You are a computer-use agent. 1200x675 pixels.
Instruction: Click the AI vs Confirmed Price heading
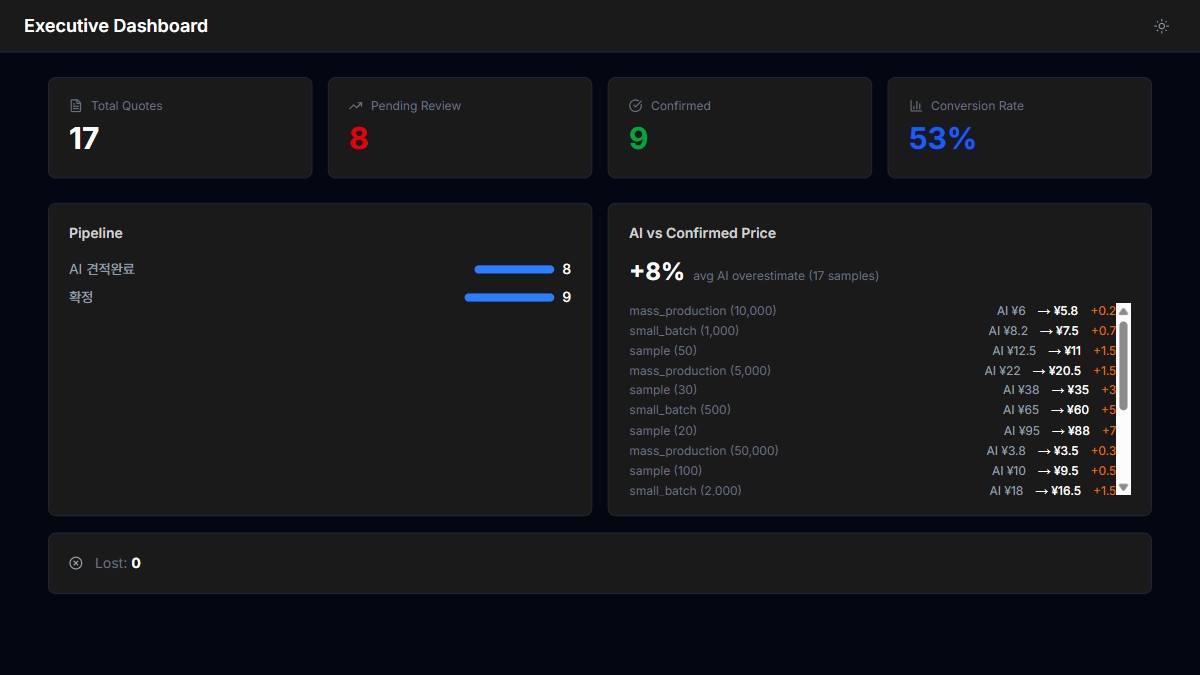click(702, 233)
